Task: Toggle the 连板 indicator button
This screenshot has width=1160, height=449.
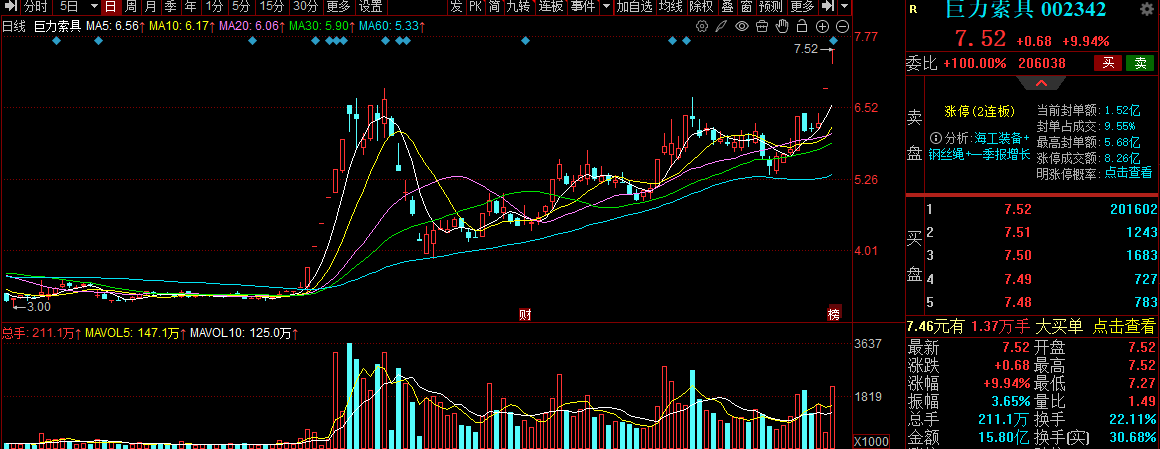Action: 550,7
